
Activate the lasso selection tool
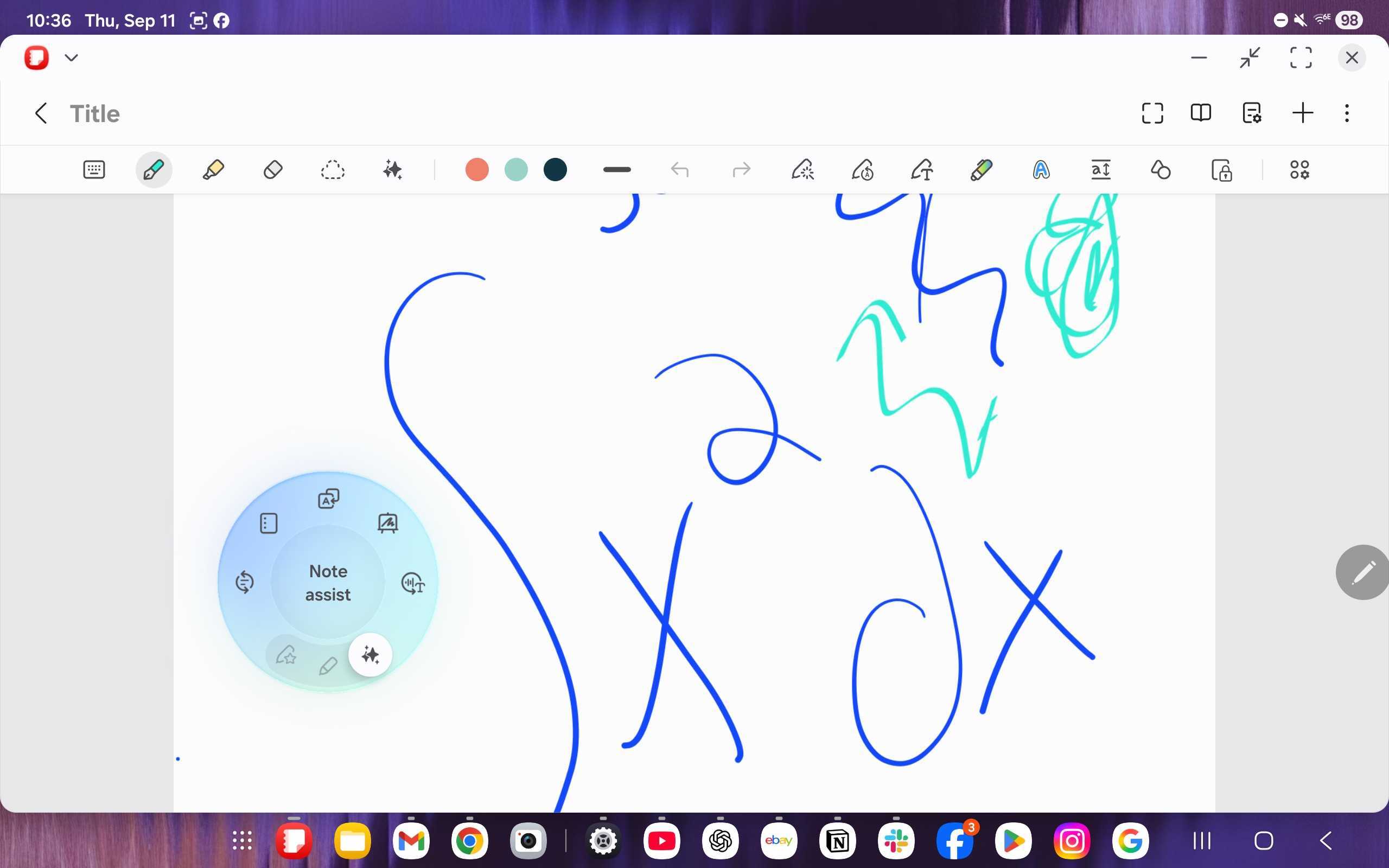pyautogui.click(x=332, y=170)
